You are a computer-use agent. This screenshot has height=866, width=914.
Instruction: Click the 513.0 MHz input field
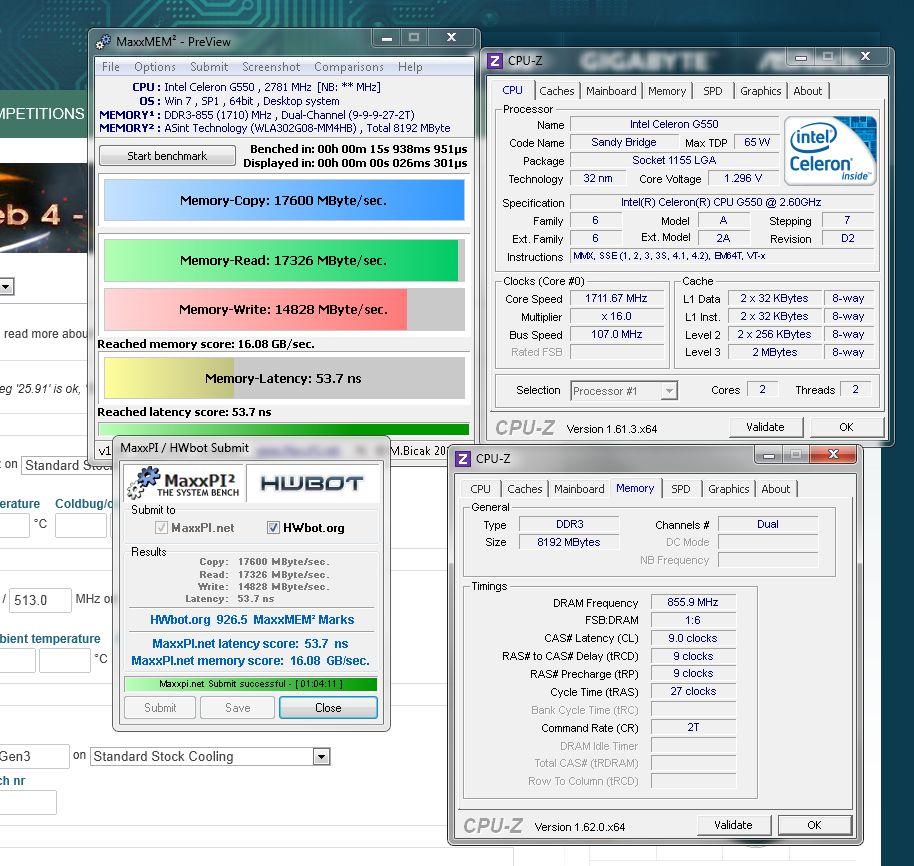[41, 600]
